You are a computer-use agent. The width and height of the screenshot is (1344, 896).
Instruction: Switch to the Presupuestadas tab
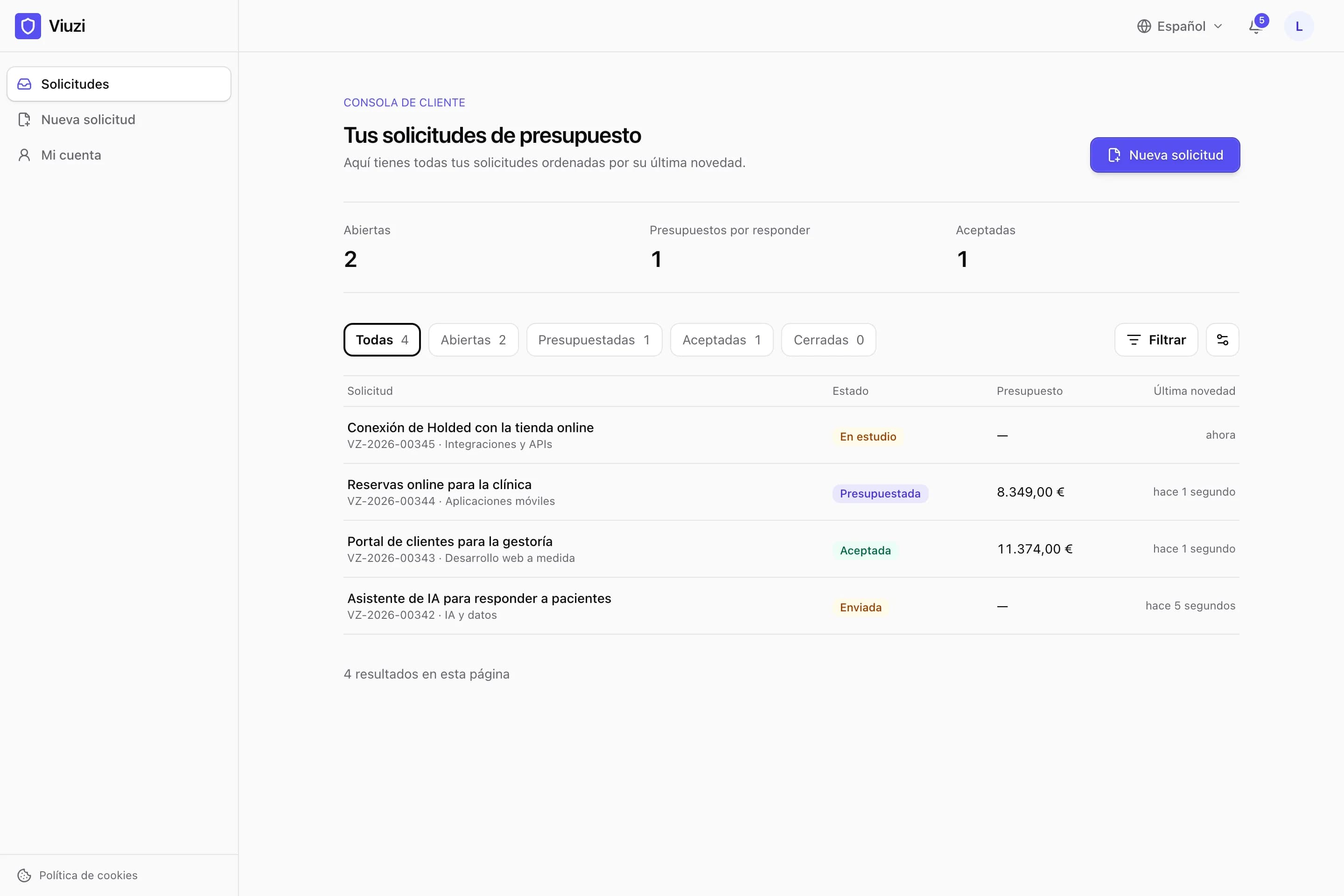(594, 340)
